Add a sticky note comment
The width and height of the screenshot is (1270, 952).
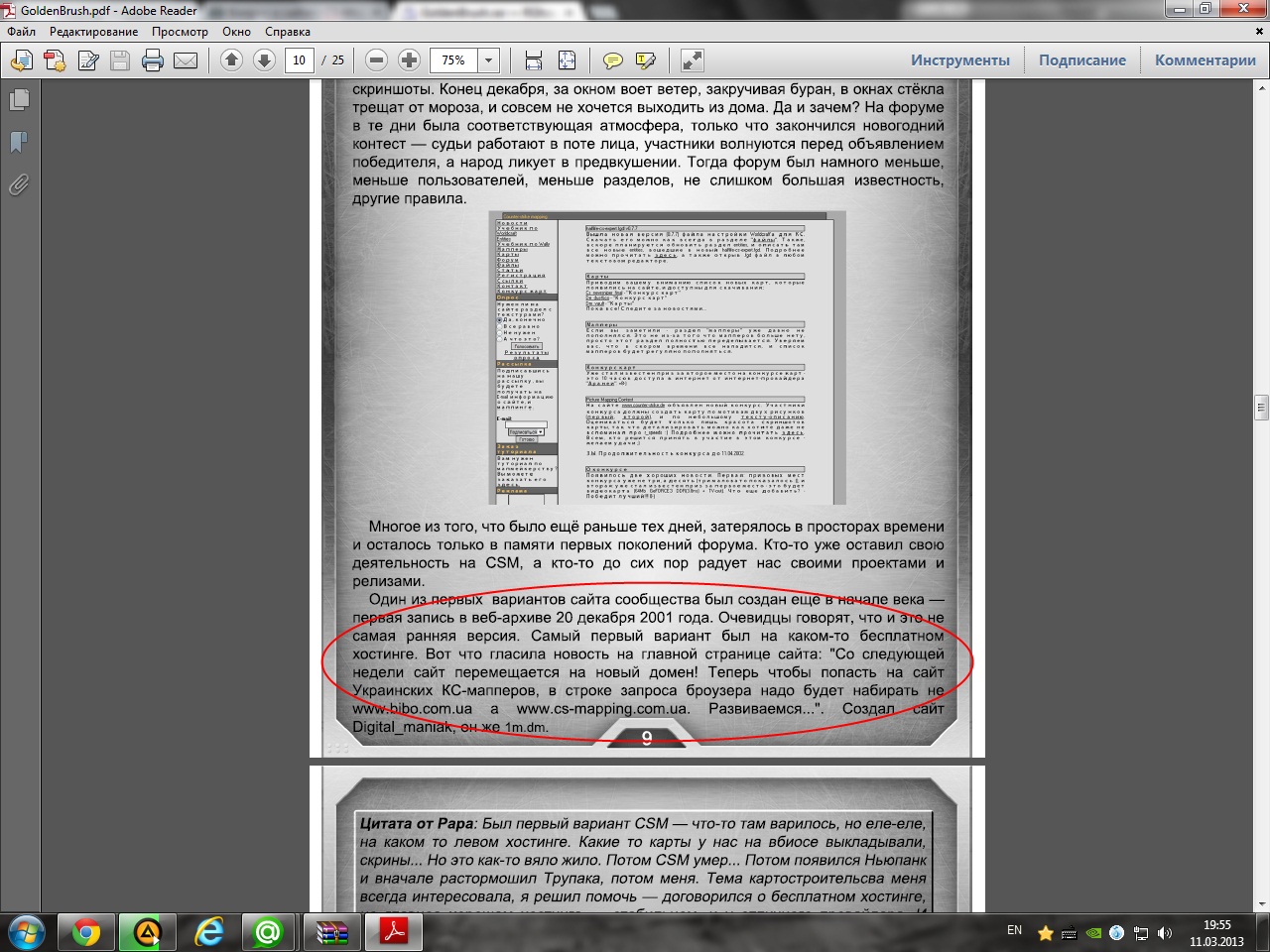613,60
